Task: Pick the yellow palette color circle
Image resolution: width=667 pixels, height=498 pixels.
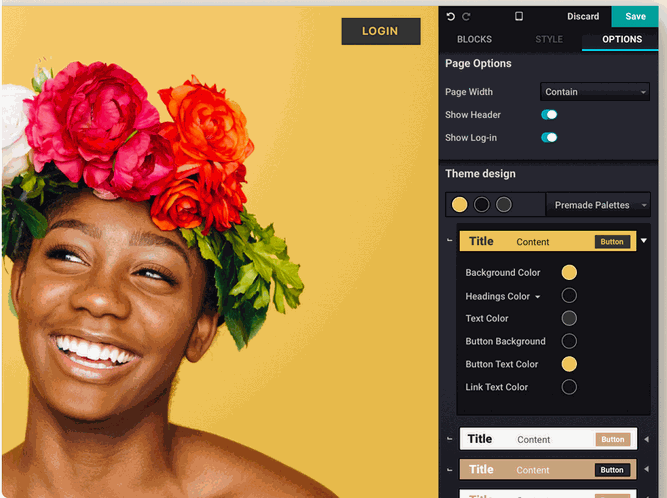Action: pos(459,205)
